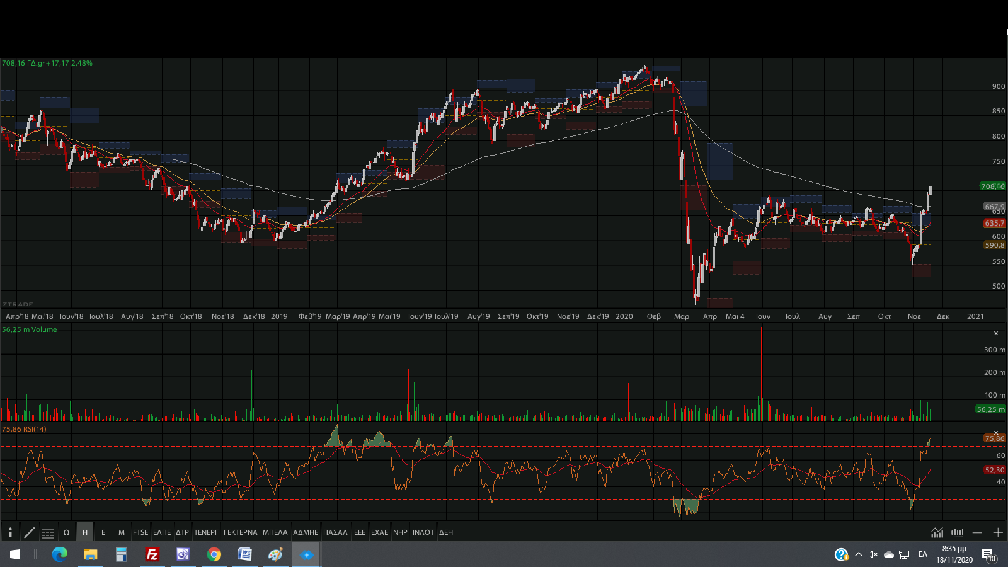Viewport: 1008px width, 567px height.
Task: Select the line drawing tool
Action: [x=29, y=532]
